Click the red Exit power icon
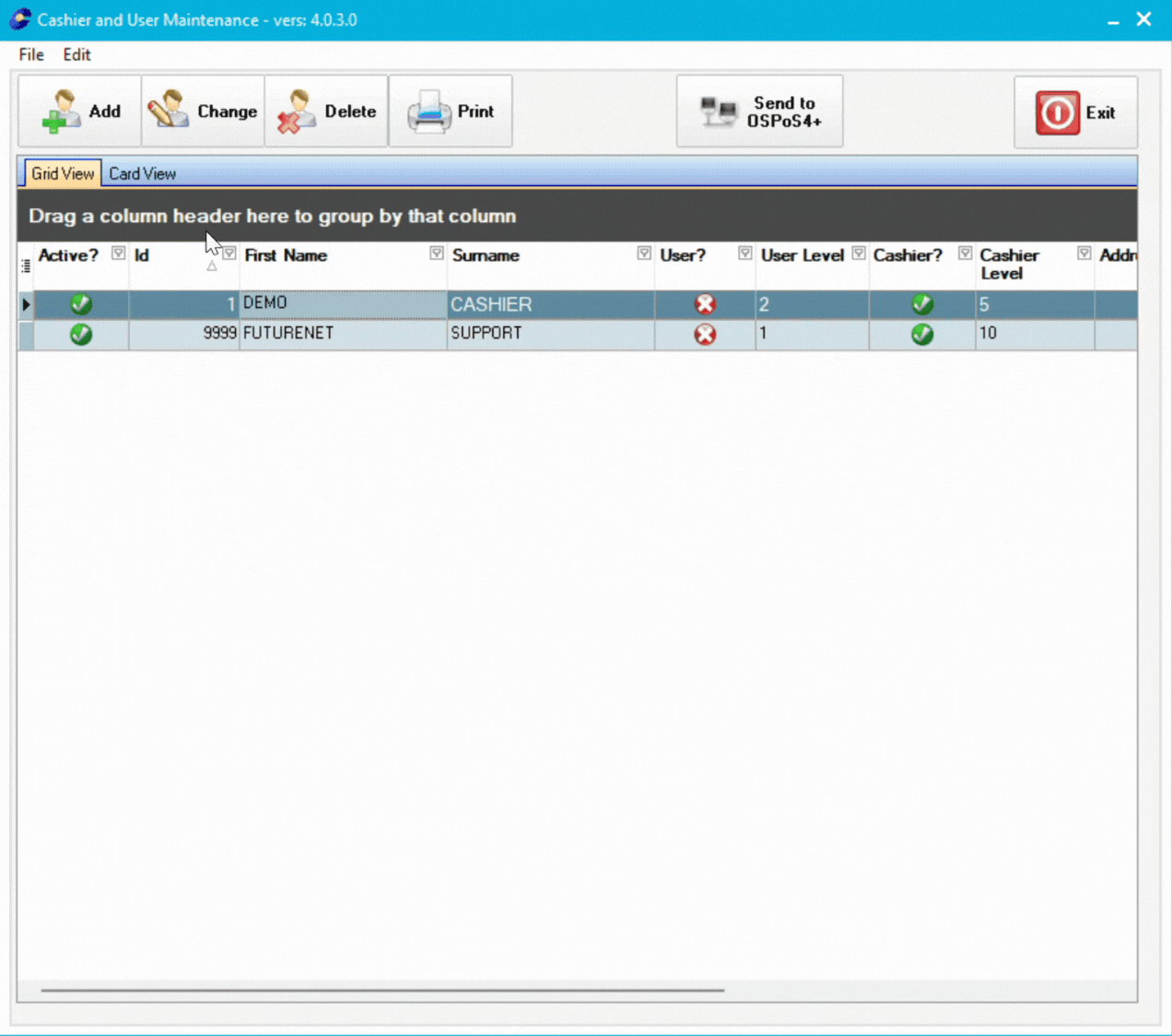Image resolution: width=1172 pixels, height=1036 pixels. (x=1056, y=112)
